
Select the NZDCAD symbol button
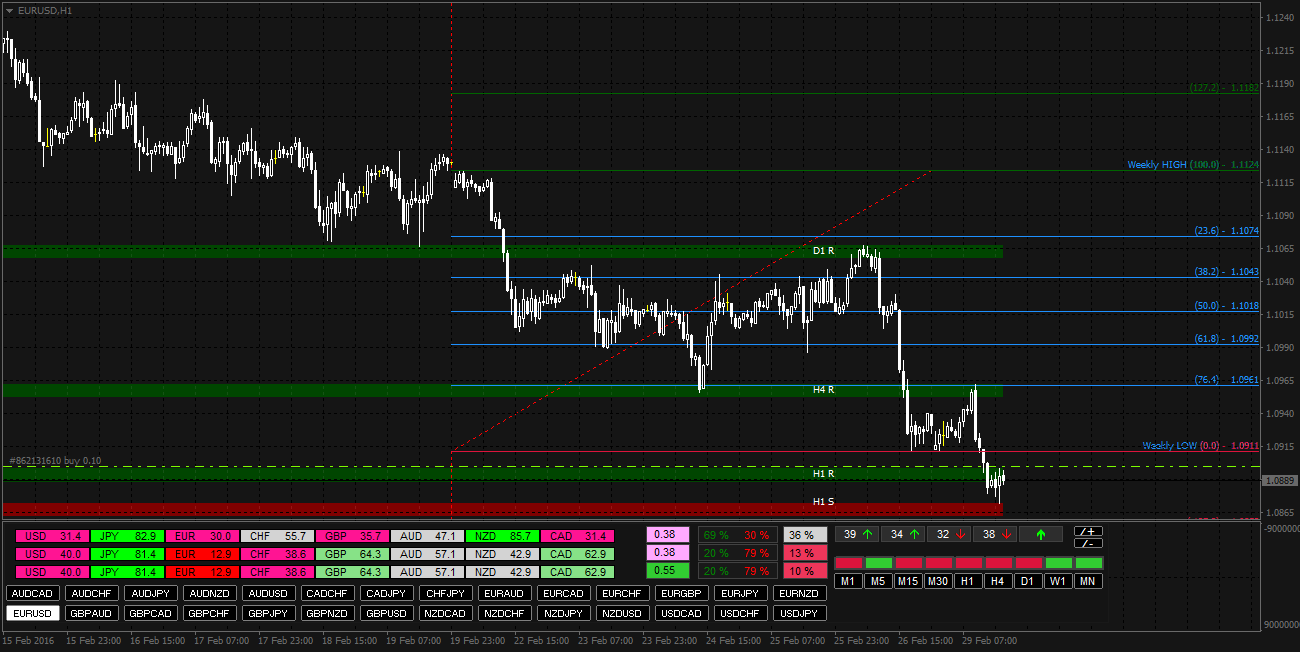tap(446, 613)
